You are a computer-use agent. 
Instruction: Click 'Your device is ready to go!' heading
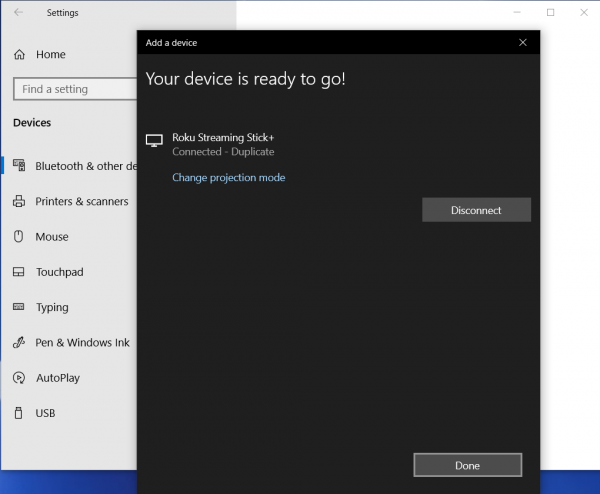tap(245, 79)
